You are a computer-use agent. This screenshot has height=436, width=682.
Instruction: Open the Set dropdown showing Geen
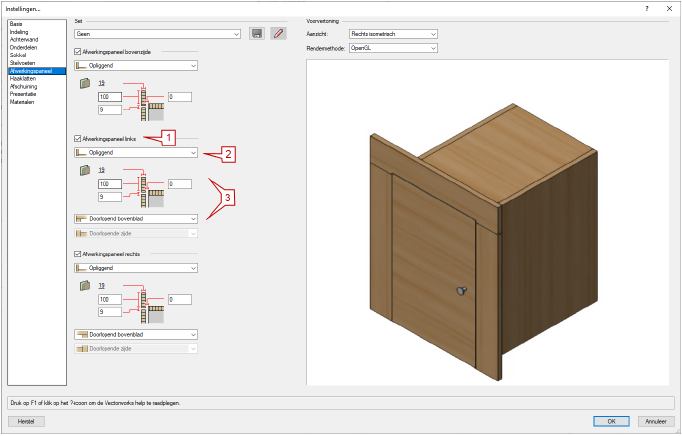(157, 34)
